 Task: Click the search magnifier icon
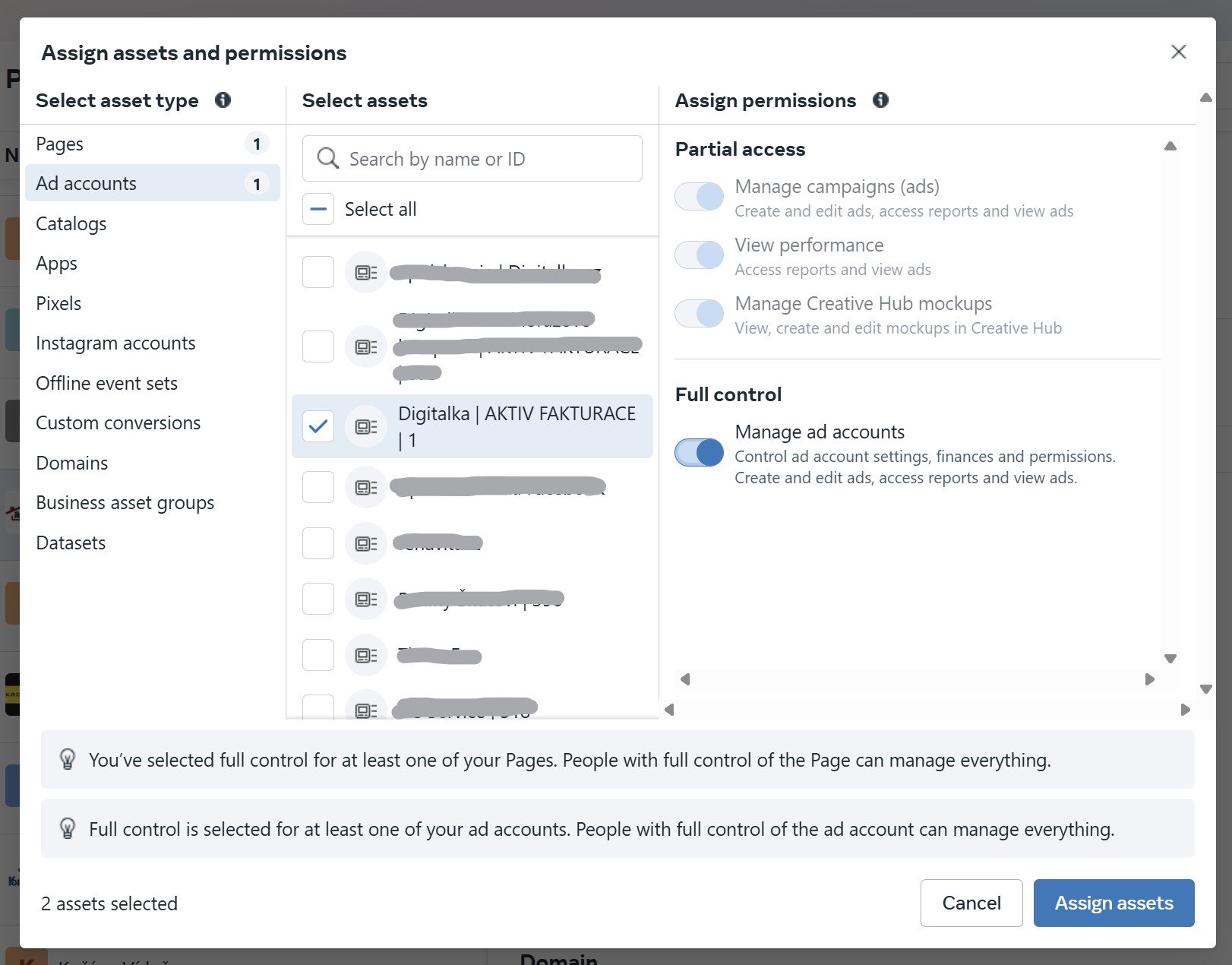327,158
